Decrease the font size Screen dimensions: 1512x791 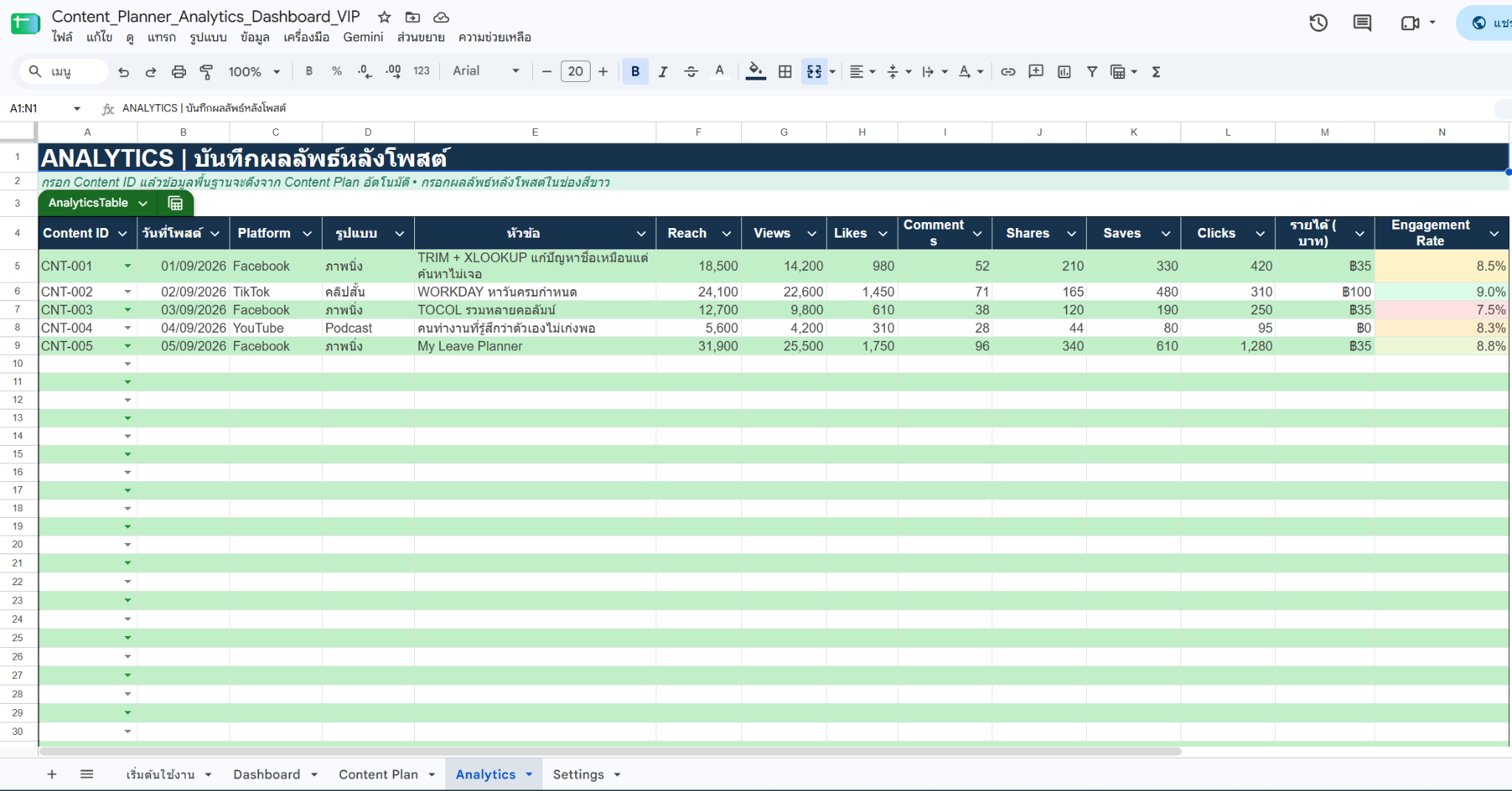point(547,72)
